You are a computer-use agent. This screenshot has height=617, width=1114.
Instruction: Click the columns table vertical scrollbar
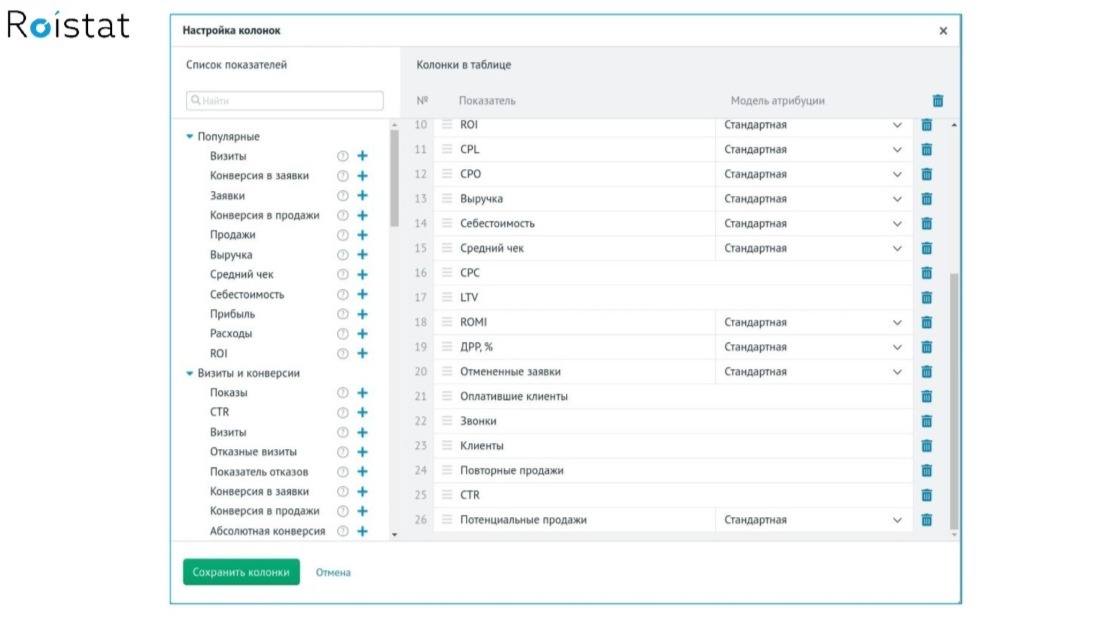coord(953,400)
